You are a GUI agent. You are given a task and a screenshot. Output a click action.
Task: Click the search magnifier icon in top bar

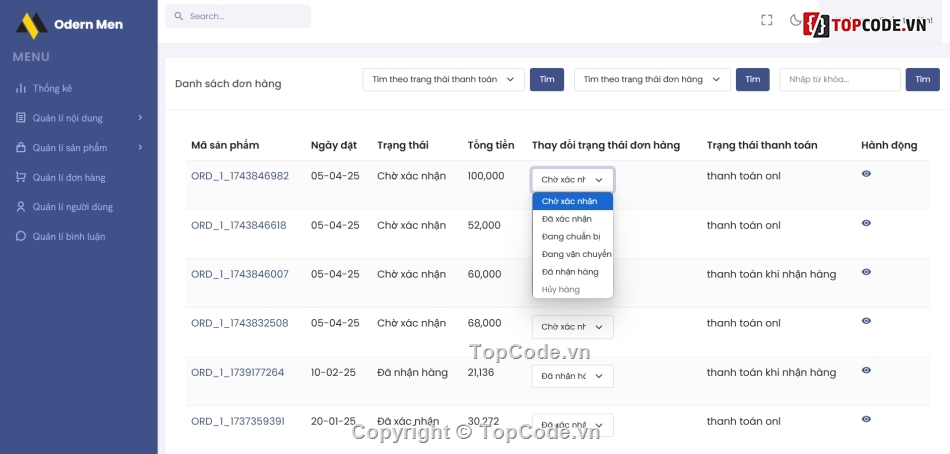pyautogui.click(x=179, y=17)
